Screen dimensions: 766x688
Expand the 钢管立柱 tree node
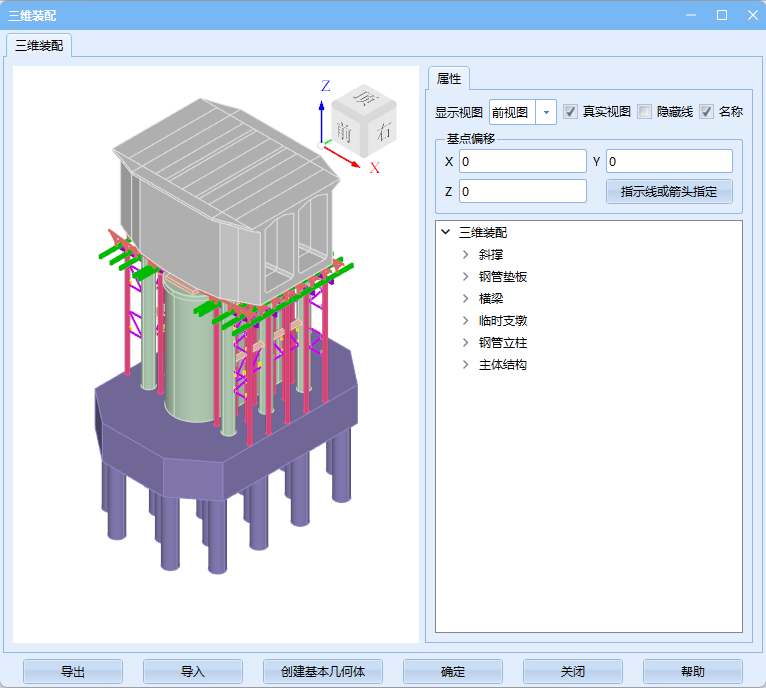click(465, 343)
